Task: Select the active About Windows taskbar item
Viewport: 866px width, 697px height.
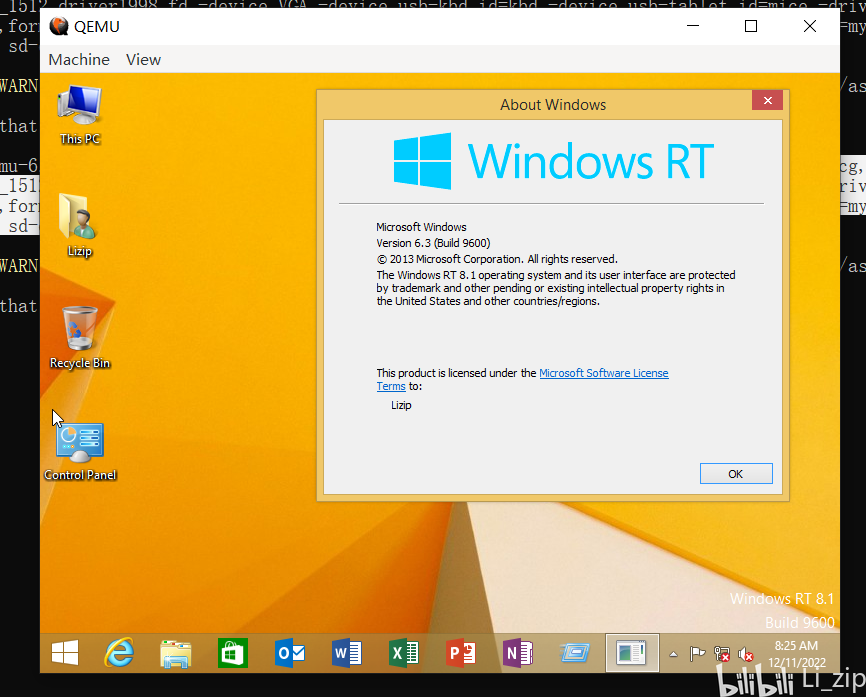Action: click(632, 653)
